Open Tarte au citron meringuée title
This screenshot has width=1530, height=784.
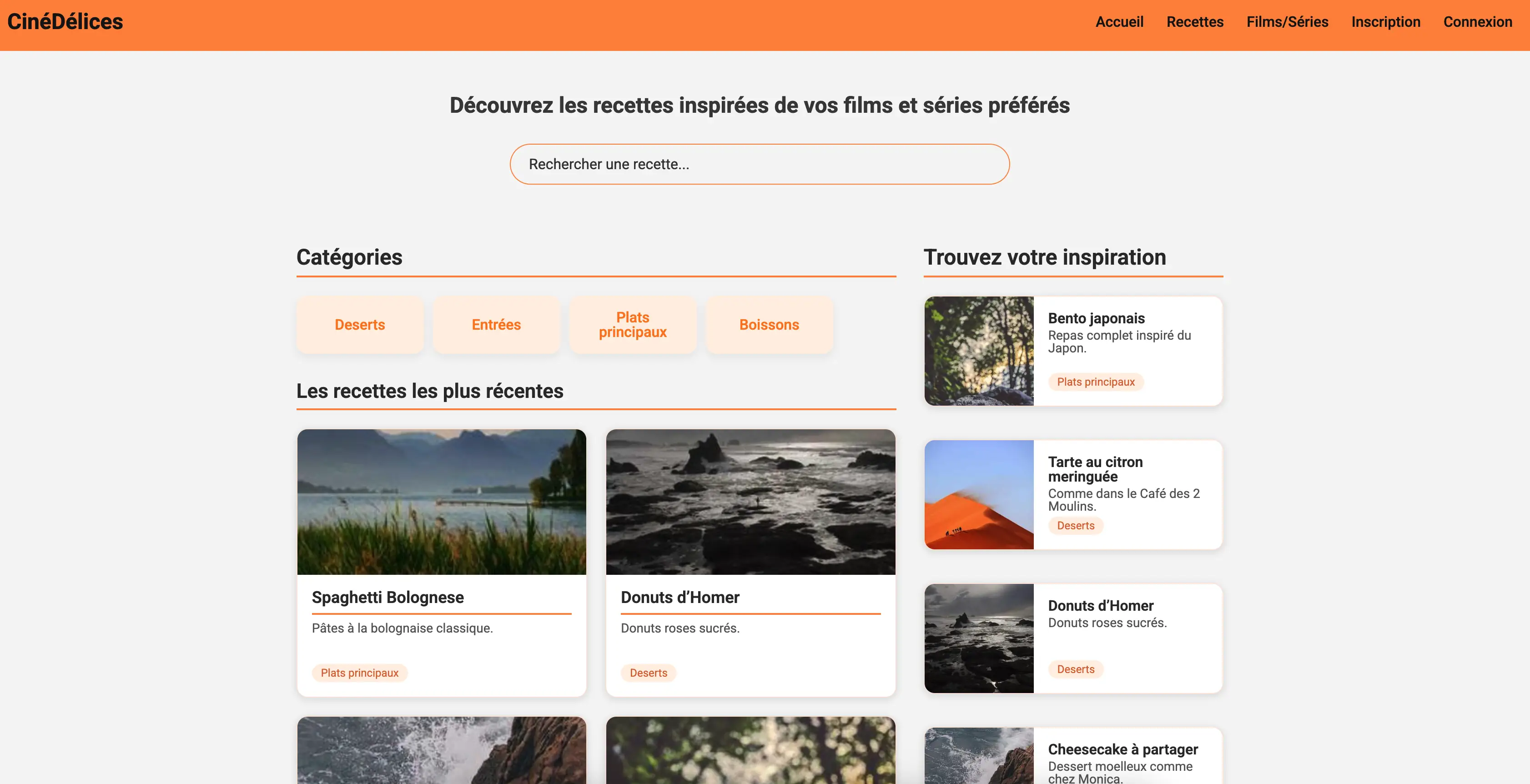[x=1095, y=469]
